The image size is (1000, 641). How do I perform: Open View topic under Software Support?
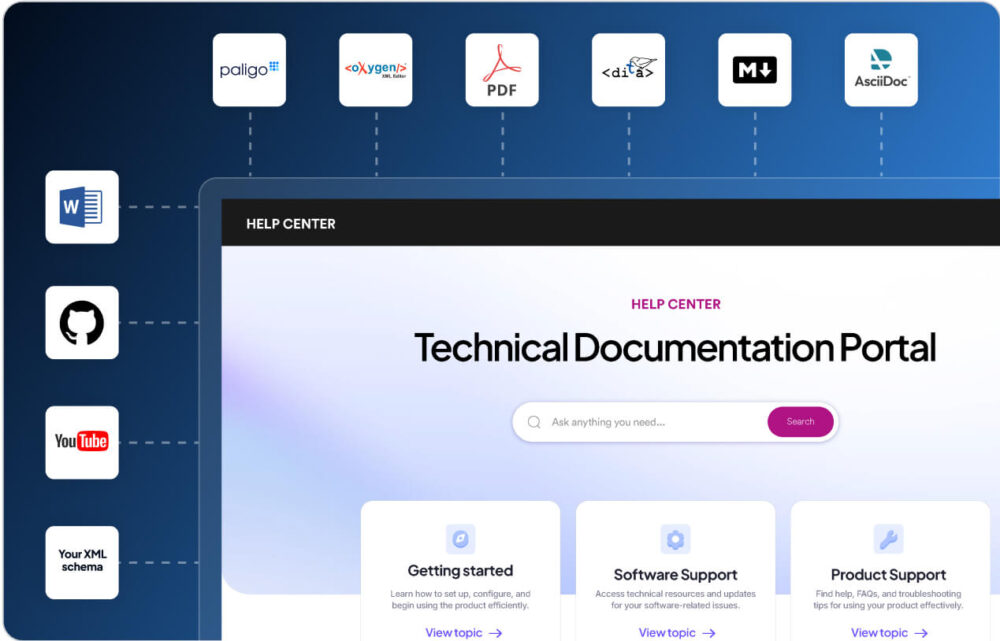click(x=678, y=632)
